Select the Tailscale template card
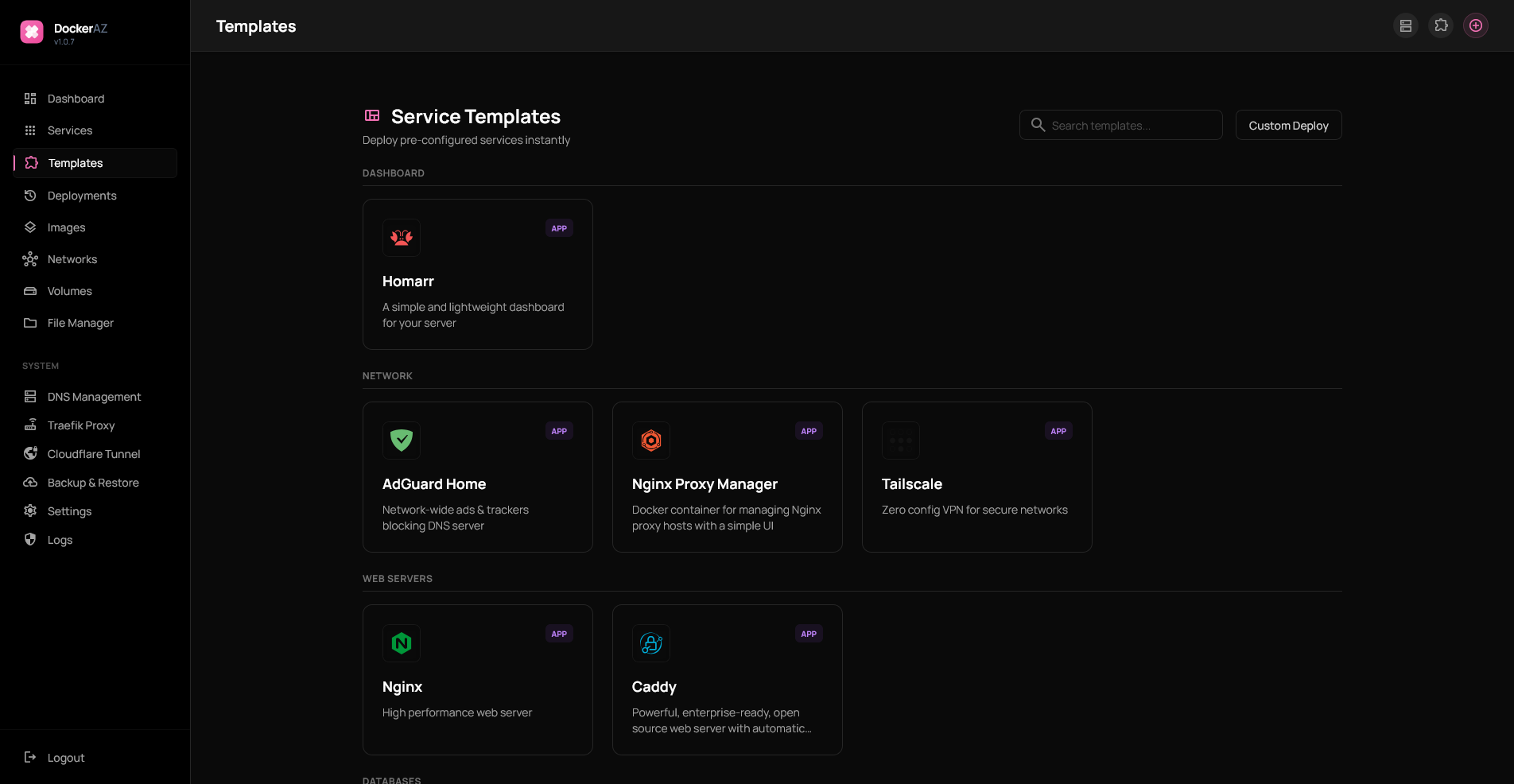Viewport: 1514px width, 784px height. coord(976,477)
